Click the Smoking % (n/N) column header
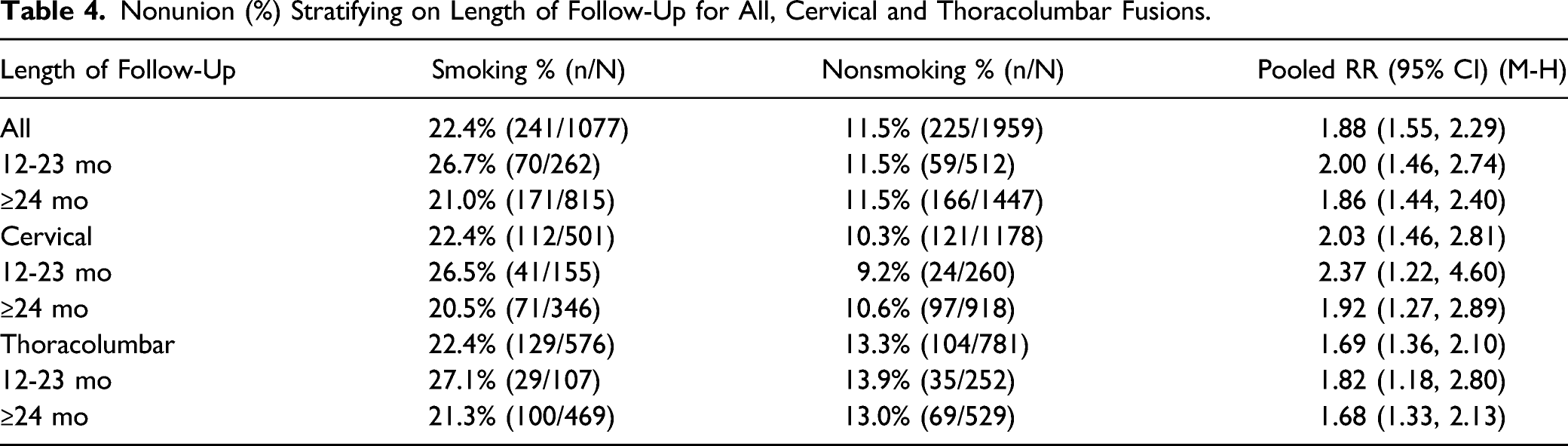Image resolution: width=1568 pixels, height=446 pixels. pos(528,70)
